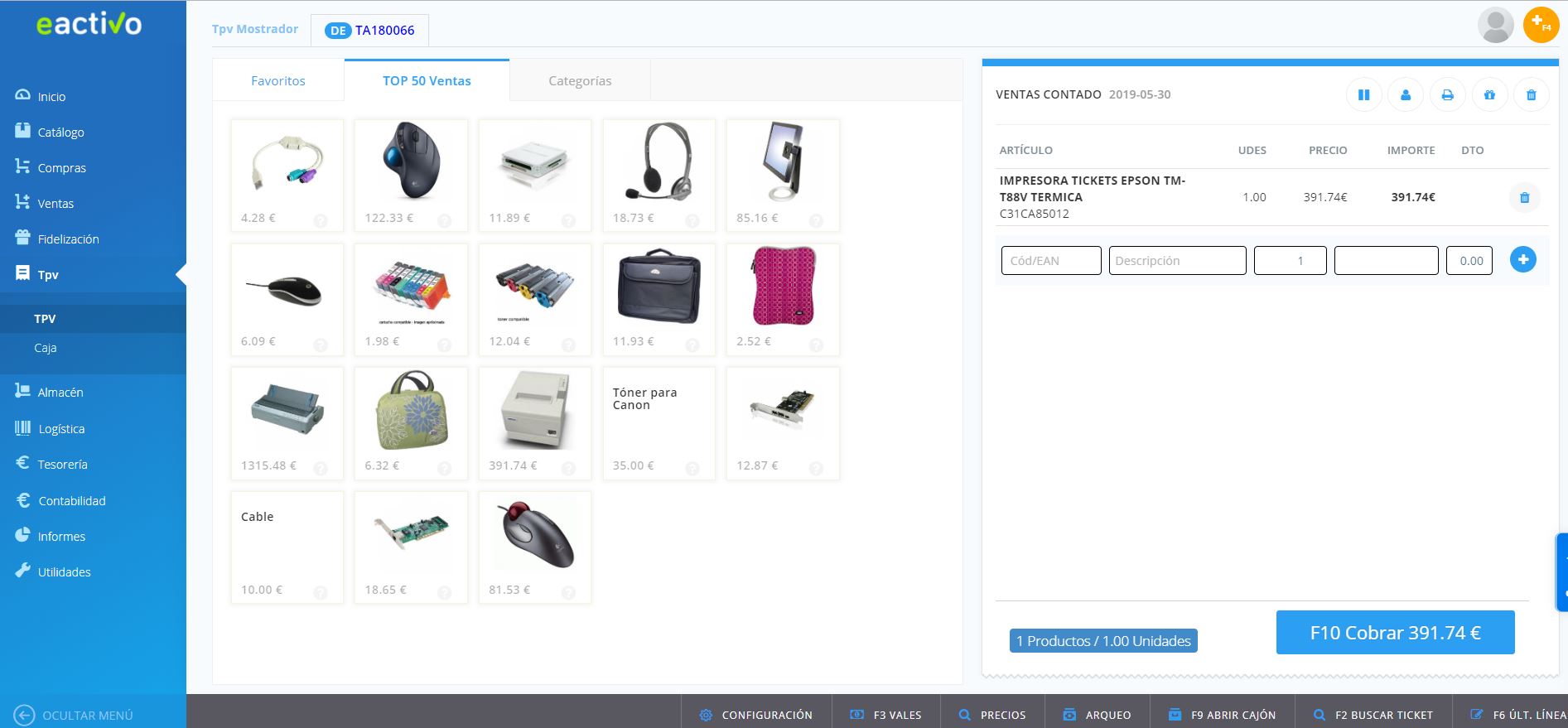The image size is (1568, 728).
Task: Select the TA180066 ticket tab
Action: (x=370, y=30)
